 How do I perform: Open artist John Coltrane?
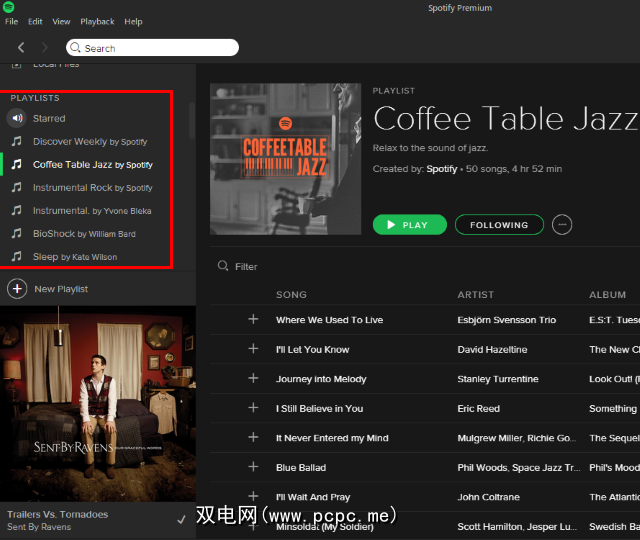[488, 497]
